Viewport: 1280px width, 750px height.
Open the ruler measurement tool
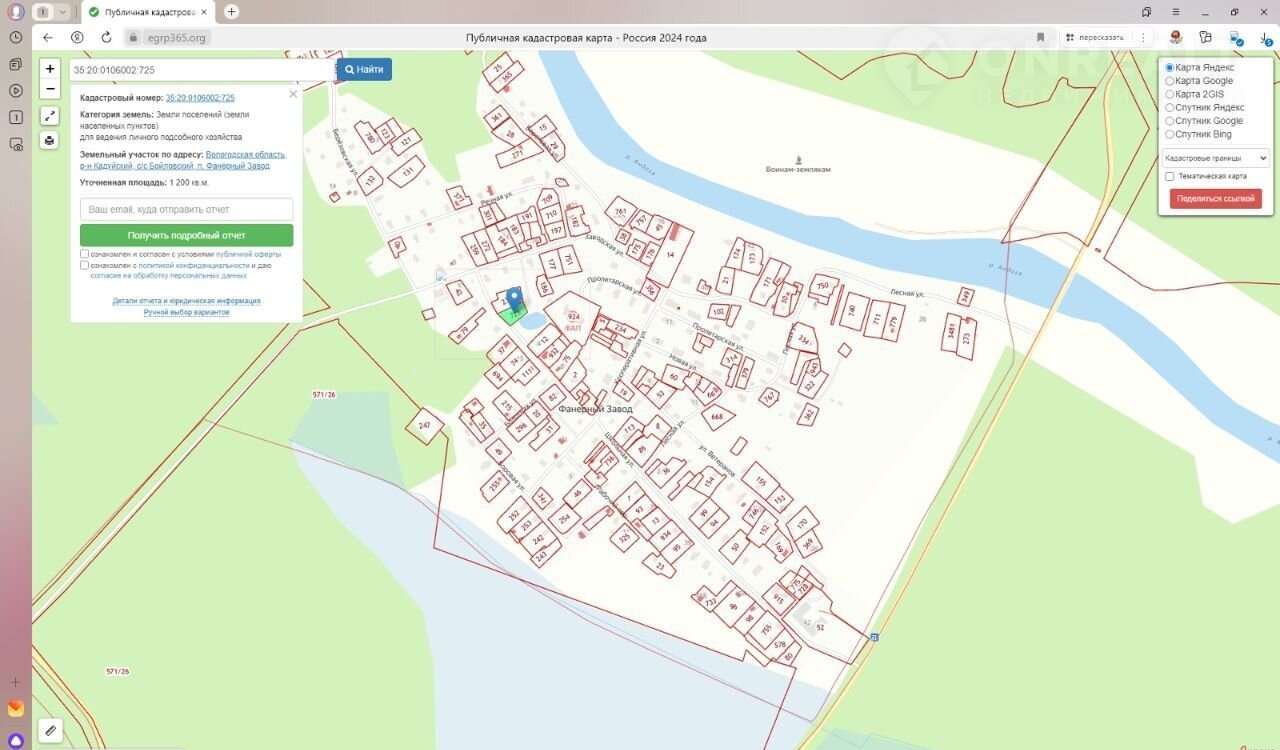click(x=50, y=730)
